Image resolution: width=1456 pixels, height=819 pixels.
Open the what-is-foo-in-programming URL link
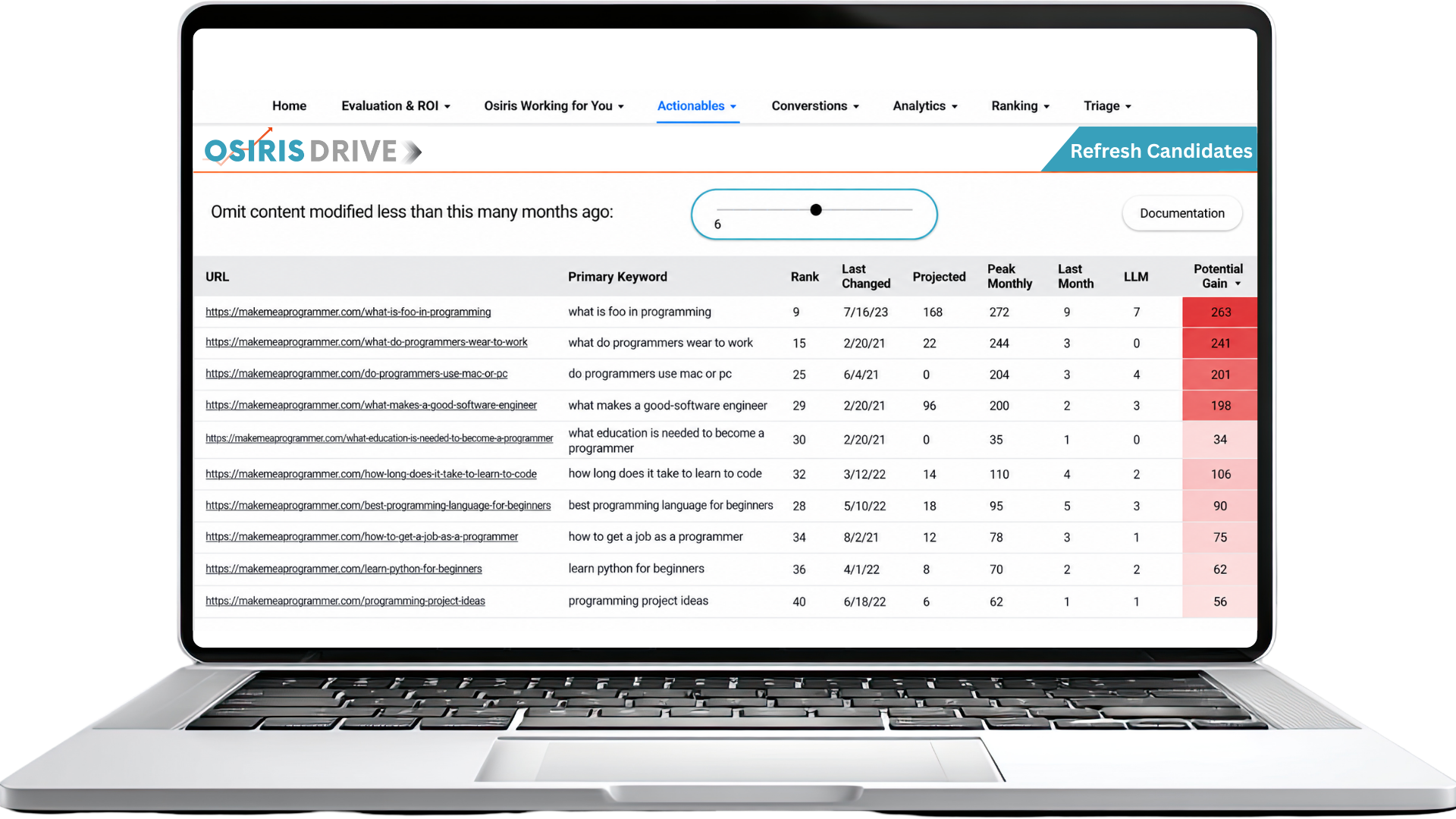[x=348, y=312]
